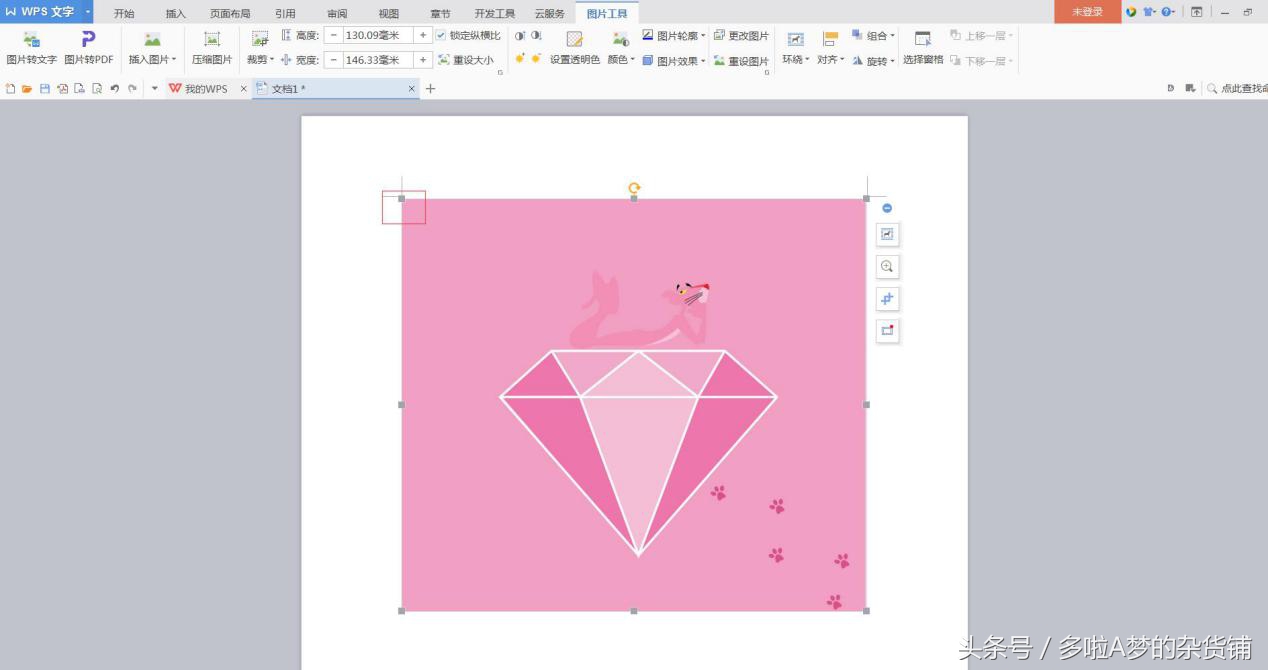
Task: Click 重设图片 to reset the picture
Action: [741, 60]
